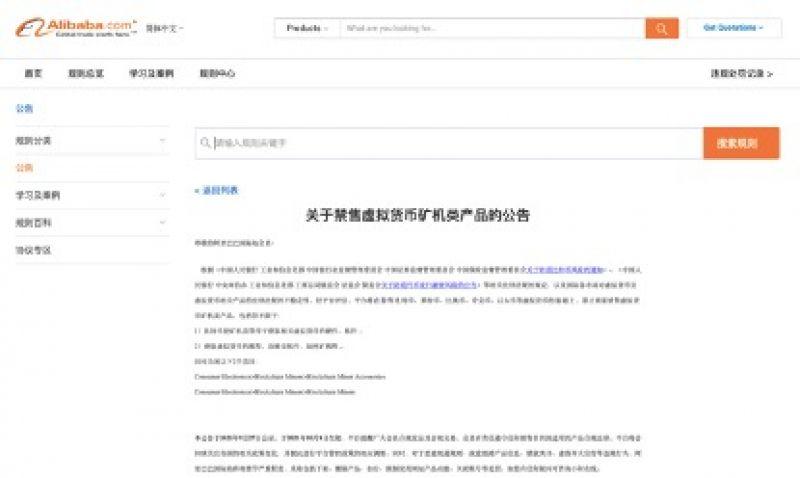Click the 'Blockchain Miner Accessories' category line
Screen dimensions: 800x478
point(290,377)
